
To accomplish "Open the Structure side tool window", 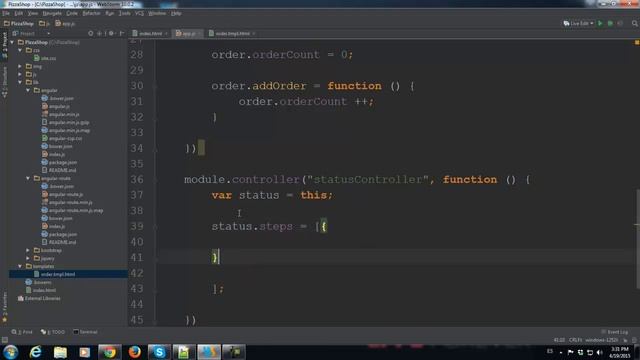I will 4,82.
